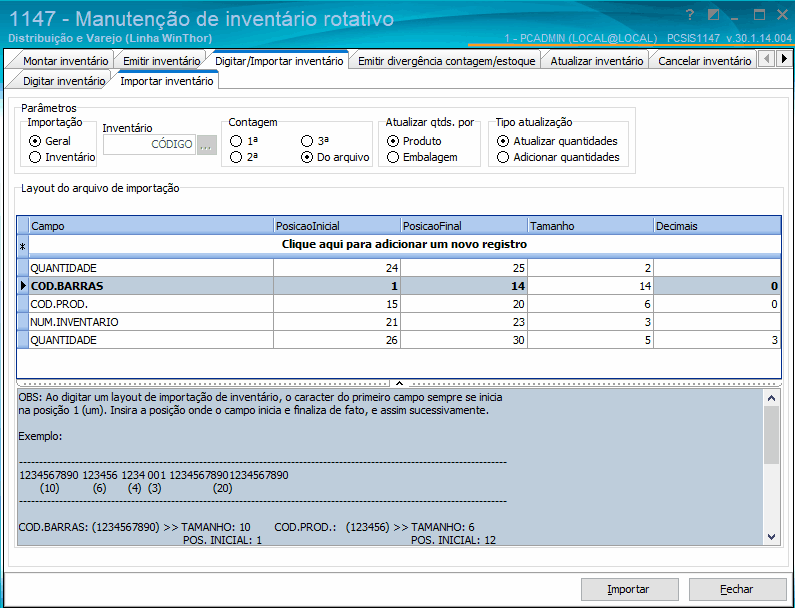795x608 pixels.
Task: Select Geral import option
Action: pos(50,141)
